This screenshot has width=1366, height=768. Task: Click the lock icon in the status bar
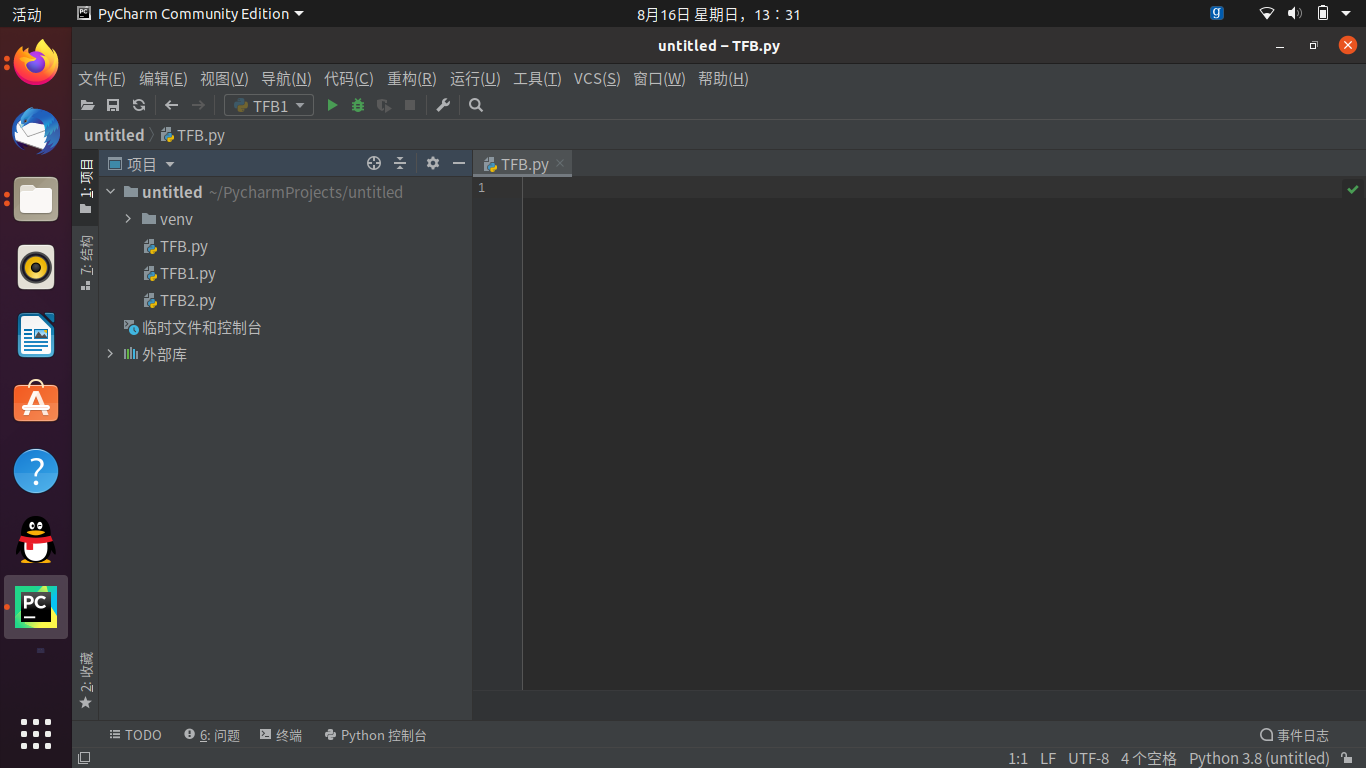(x=1349, y=758)
